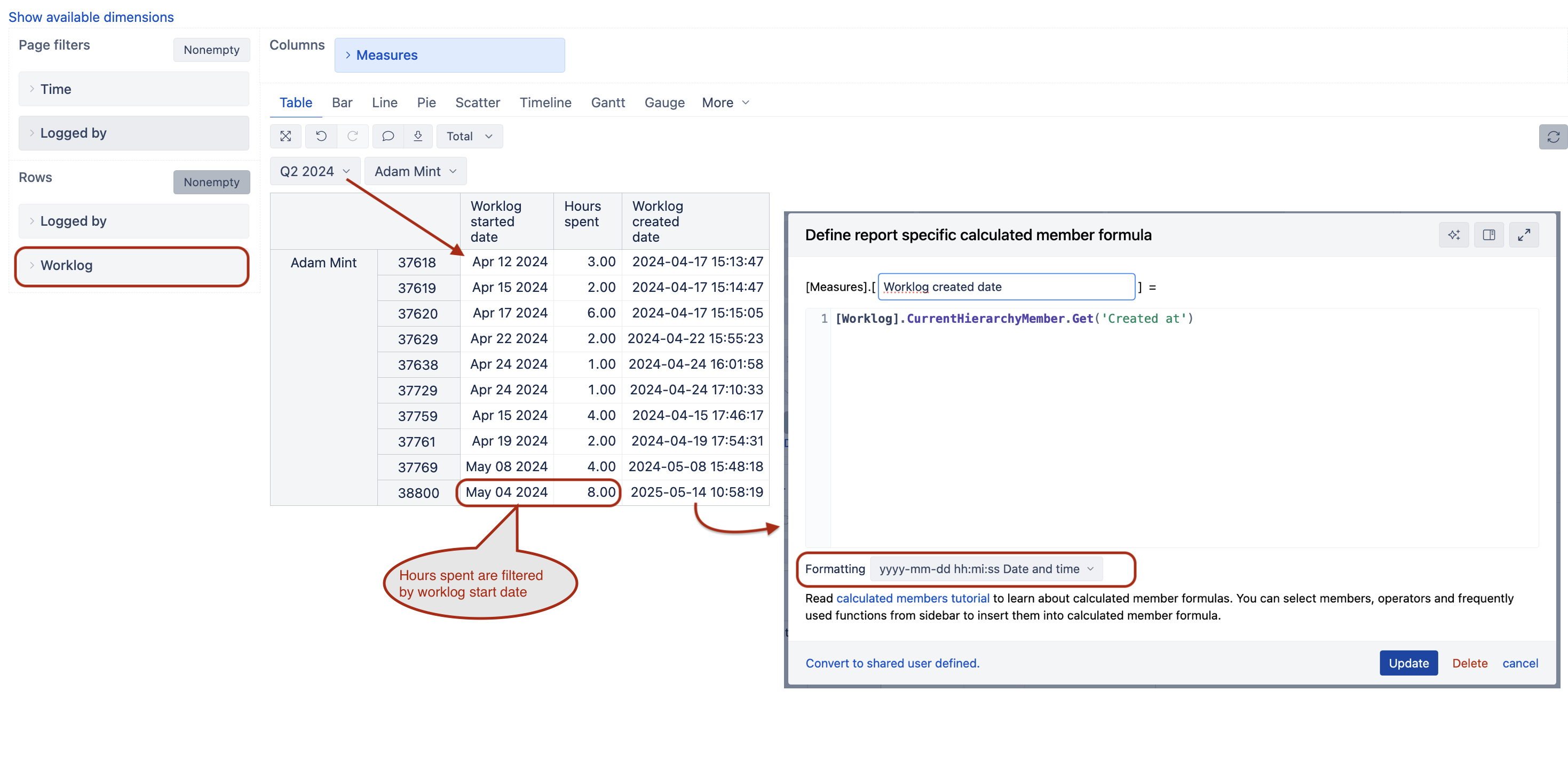Click the Apr 19 2024 started date cell
The image size is (1568, 762).
506,441
